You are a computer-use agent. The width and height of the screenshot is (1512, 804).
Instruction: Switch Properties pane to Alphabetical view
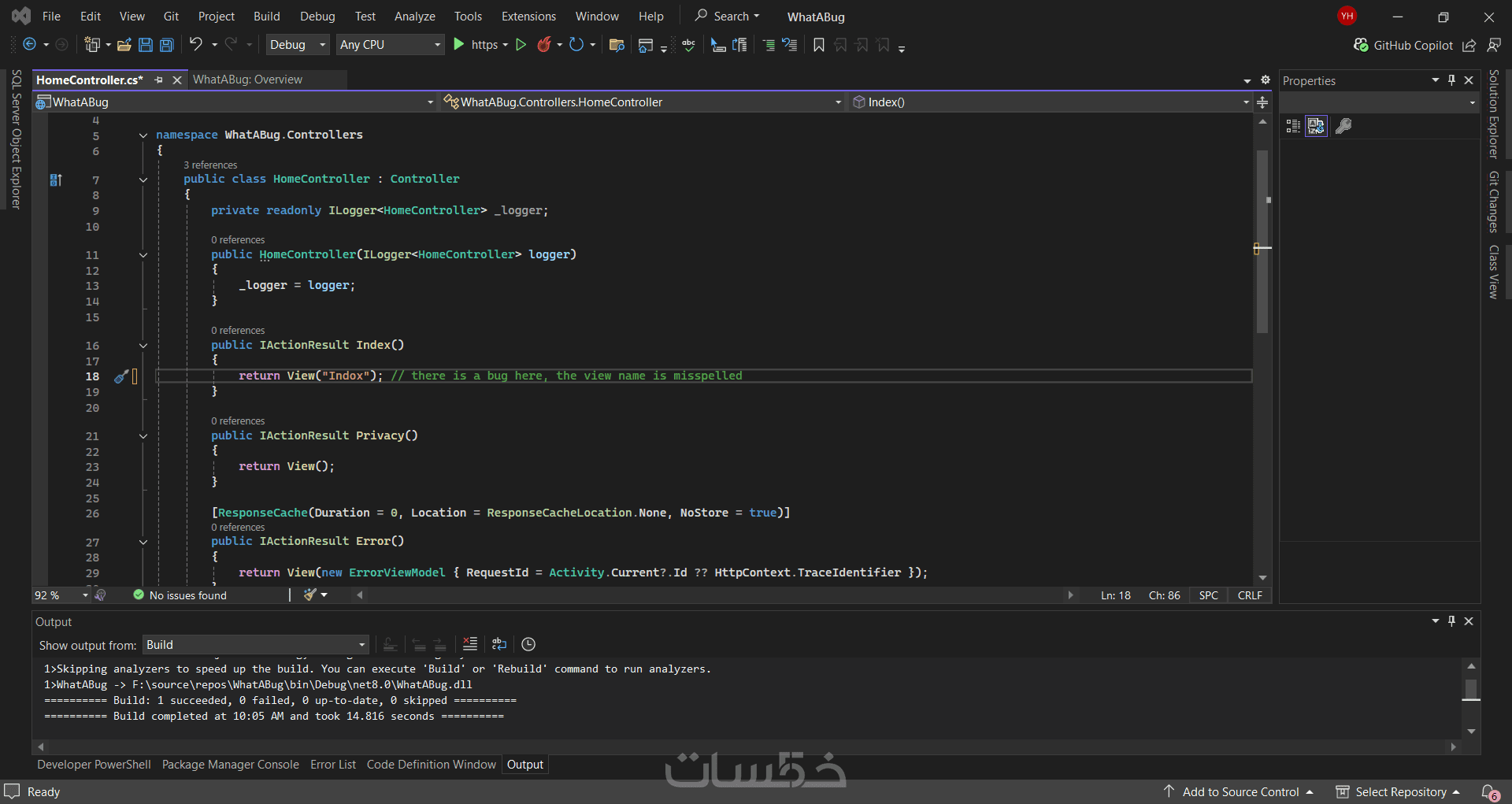tap(1316, 126)
